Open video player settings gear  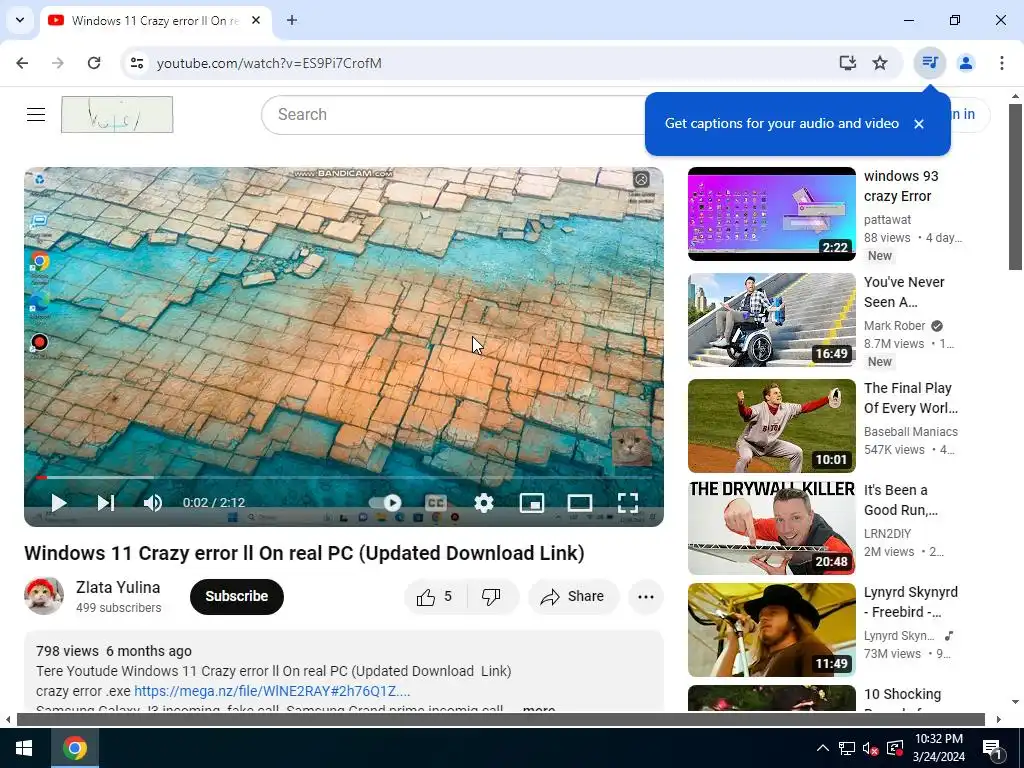pos(484,503)
